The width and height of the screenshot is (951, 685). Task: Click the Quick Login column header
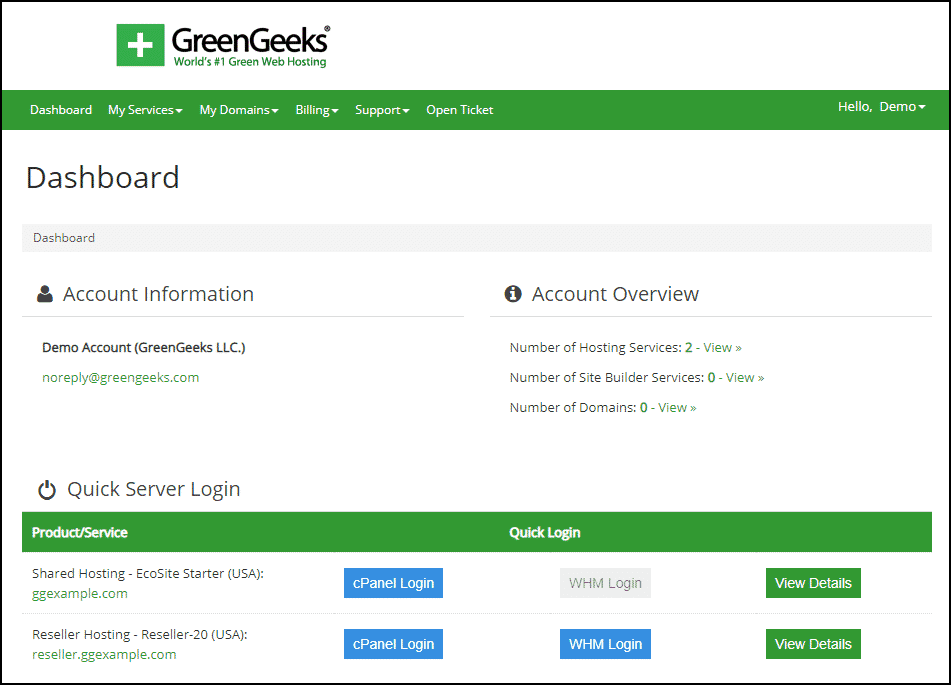545,533
